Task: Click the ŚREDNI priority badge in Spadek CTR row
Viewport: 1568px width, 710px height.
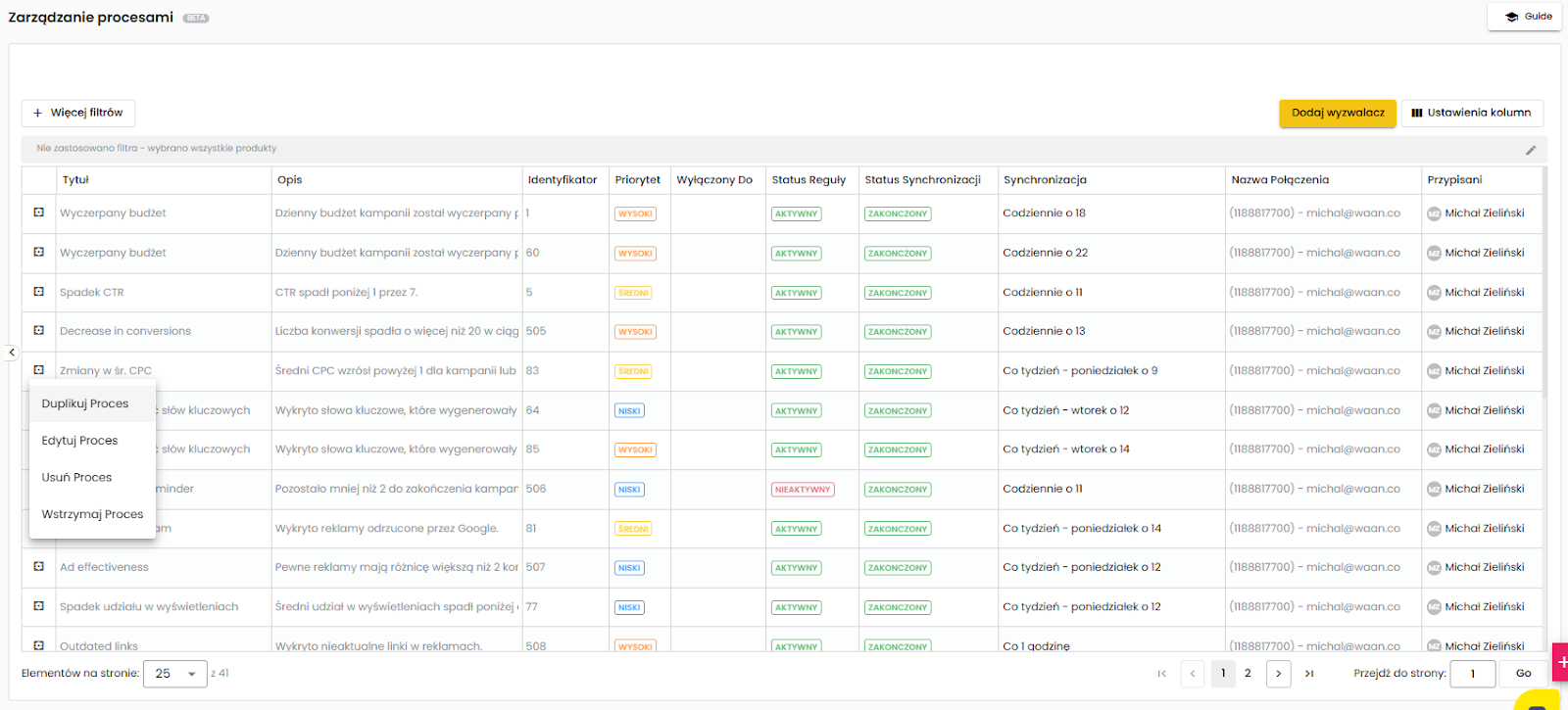Action: 634,293
